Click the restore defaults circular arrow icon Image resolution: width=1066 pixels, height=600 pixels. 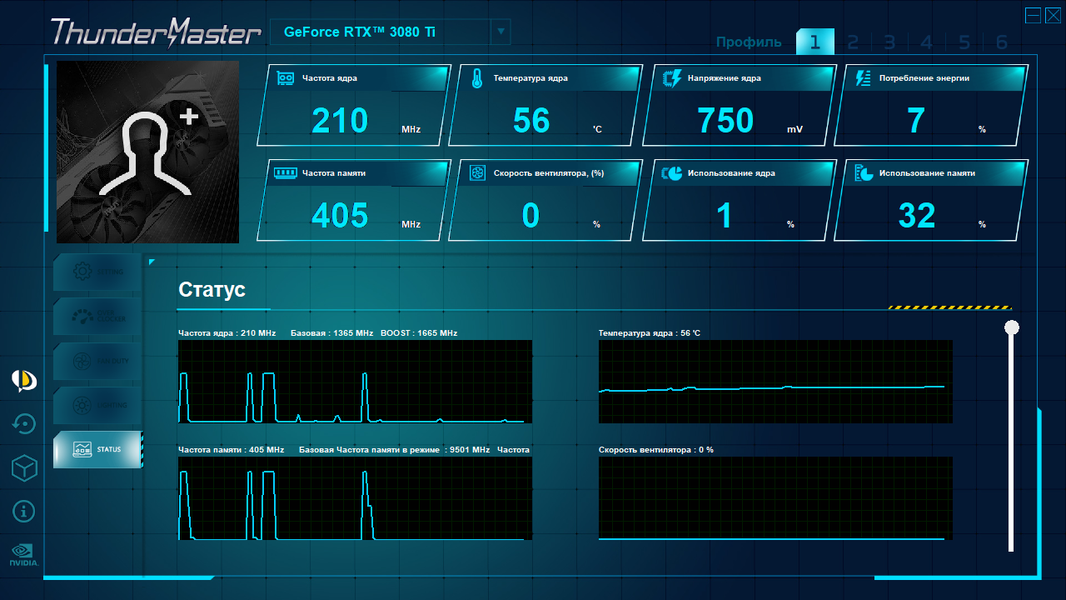[x=24, y=424]
